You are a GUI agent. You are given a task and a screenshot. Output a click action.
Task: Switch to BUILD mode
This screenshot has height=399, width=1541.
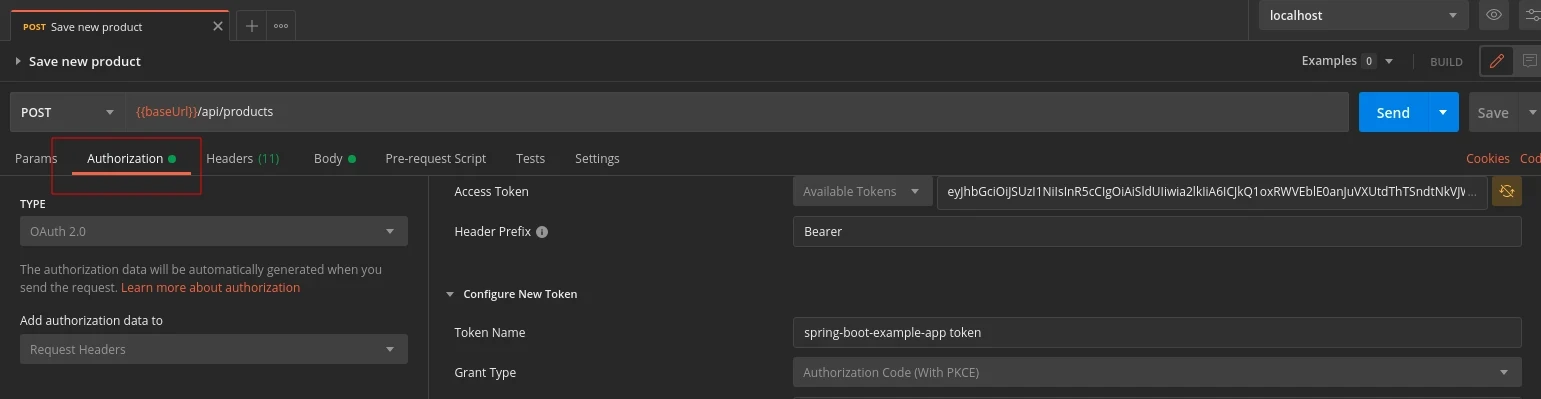pos(1446,62)
